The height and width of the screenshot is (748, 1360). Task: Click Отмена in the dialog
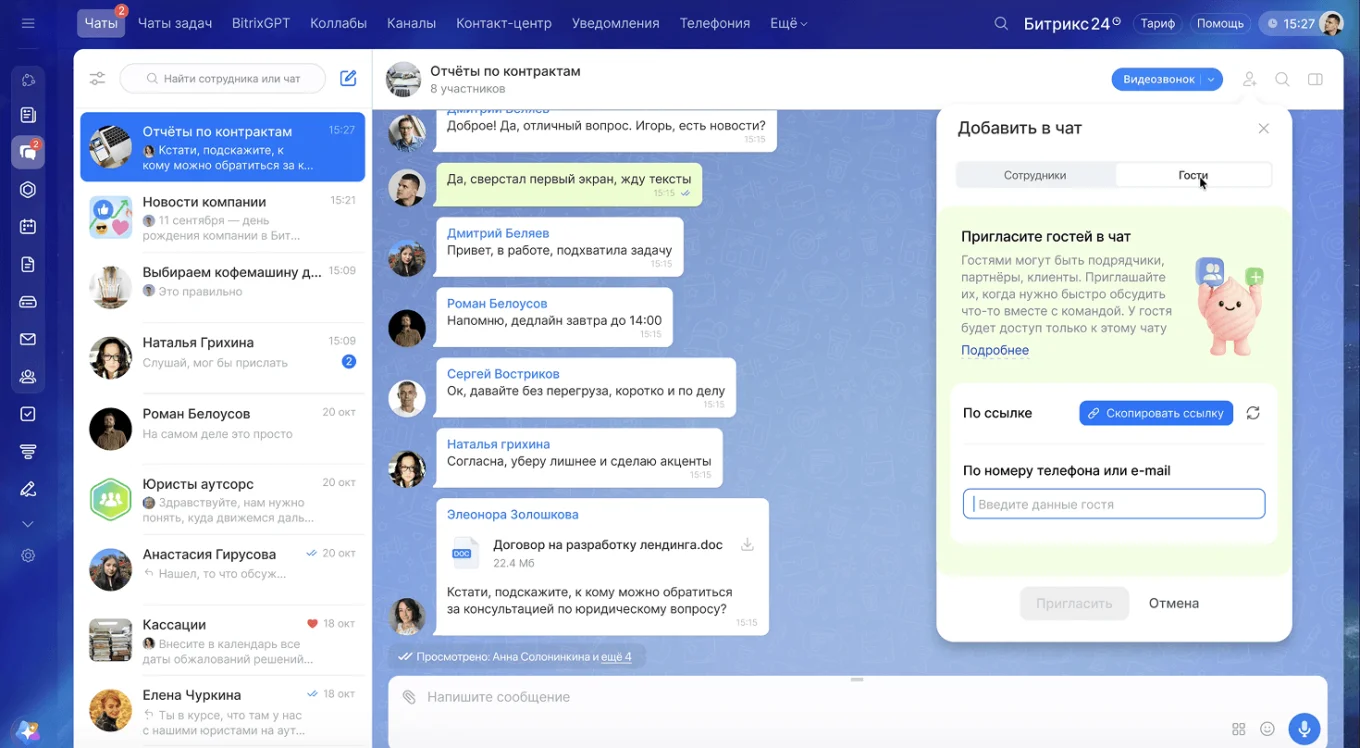[x=1174, y=603]
